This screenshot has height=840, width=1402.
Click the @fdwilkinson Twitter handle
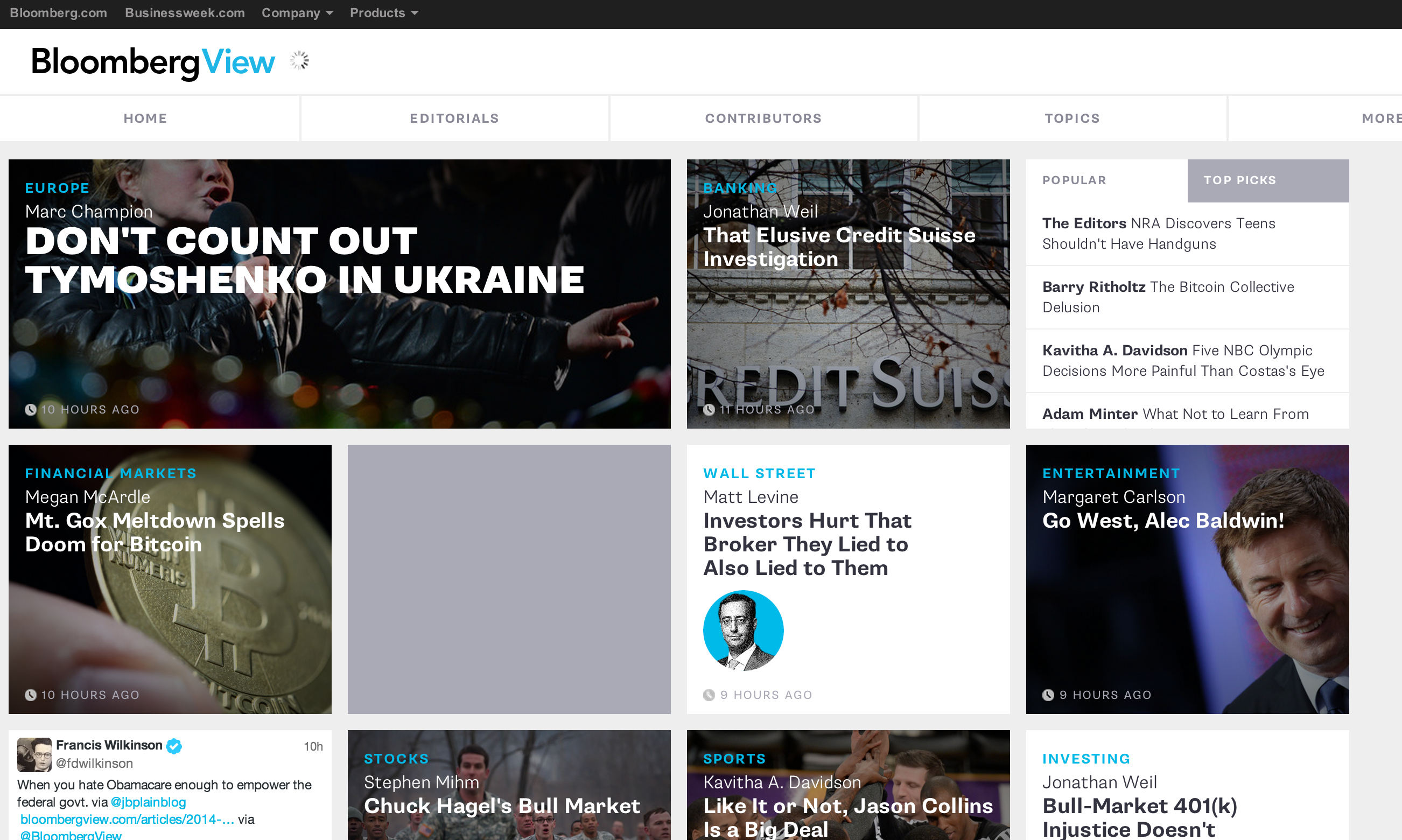pos(95,764)
